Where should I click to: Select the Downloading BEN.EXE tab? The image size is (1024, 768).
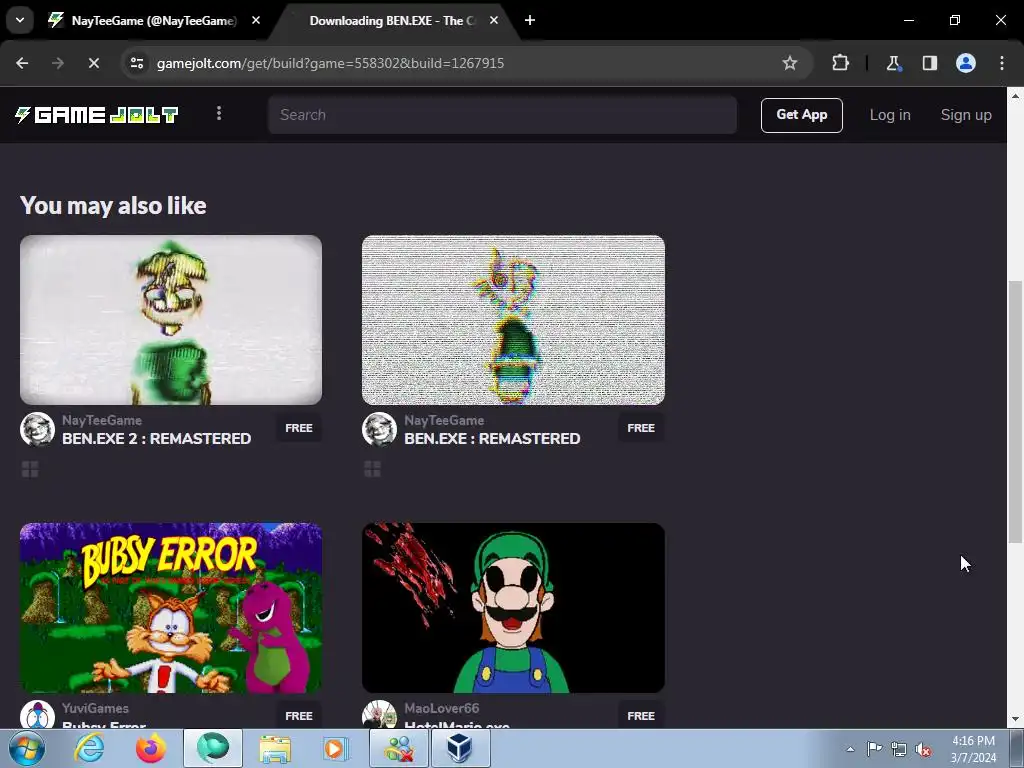(x=392, y=21)
